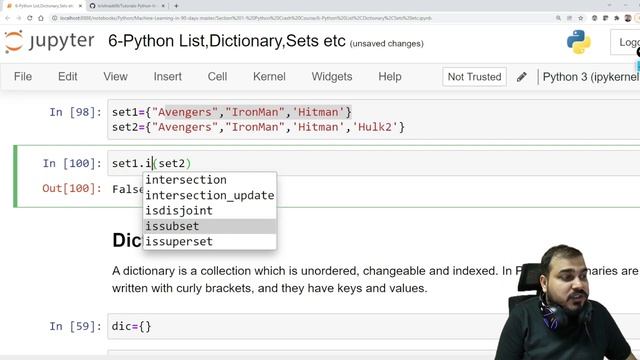Click the In [100] prompt label
Viewport: 640px width, 360px height.
[x=72, y=164]
